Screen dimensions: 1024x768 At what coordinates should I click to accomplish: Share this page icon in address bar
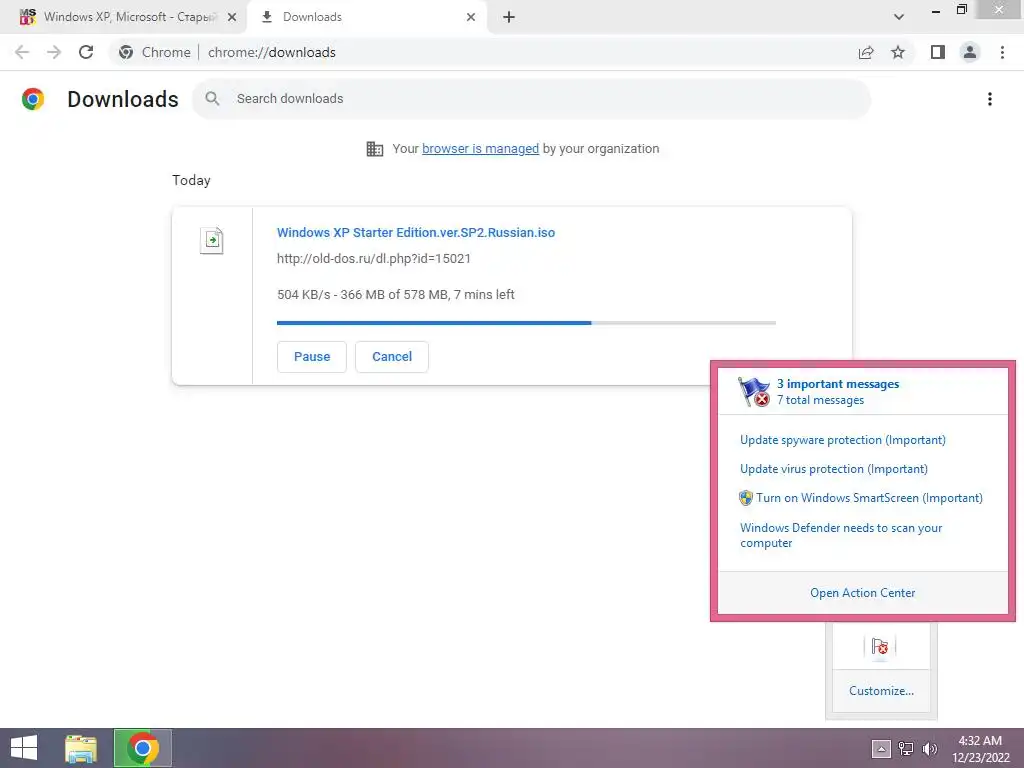click(x=866, y=52)
